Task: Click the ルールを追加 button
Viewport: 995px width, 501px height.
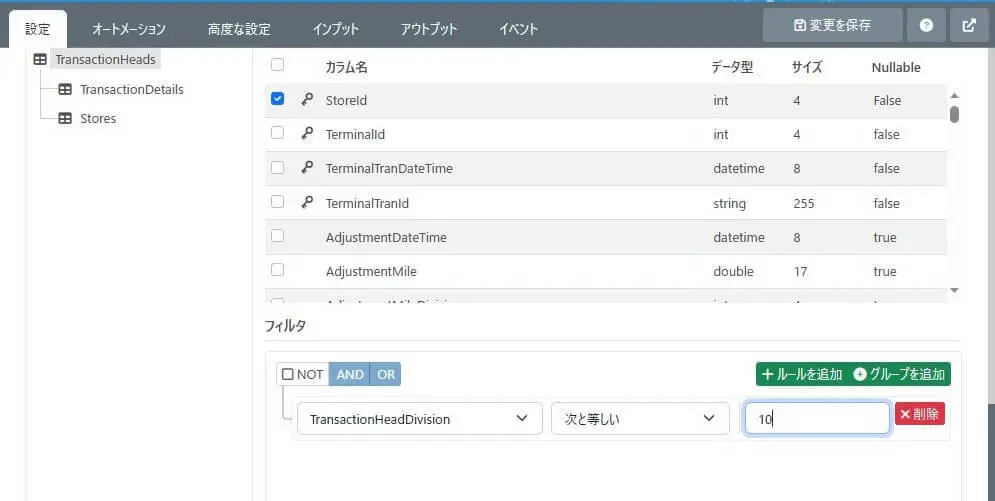Action: [802, 374]
